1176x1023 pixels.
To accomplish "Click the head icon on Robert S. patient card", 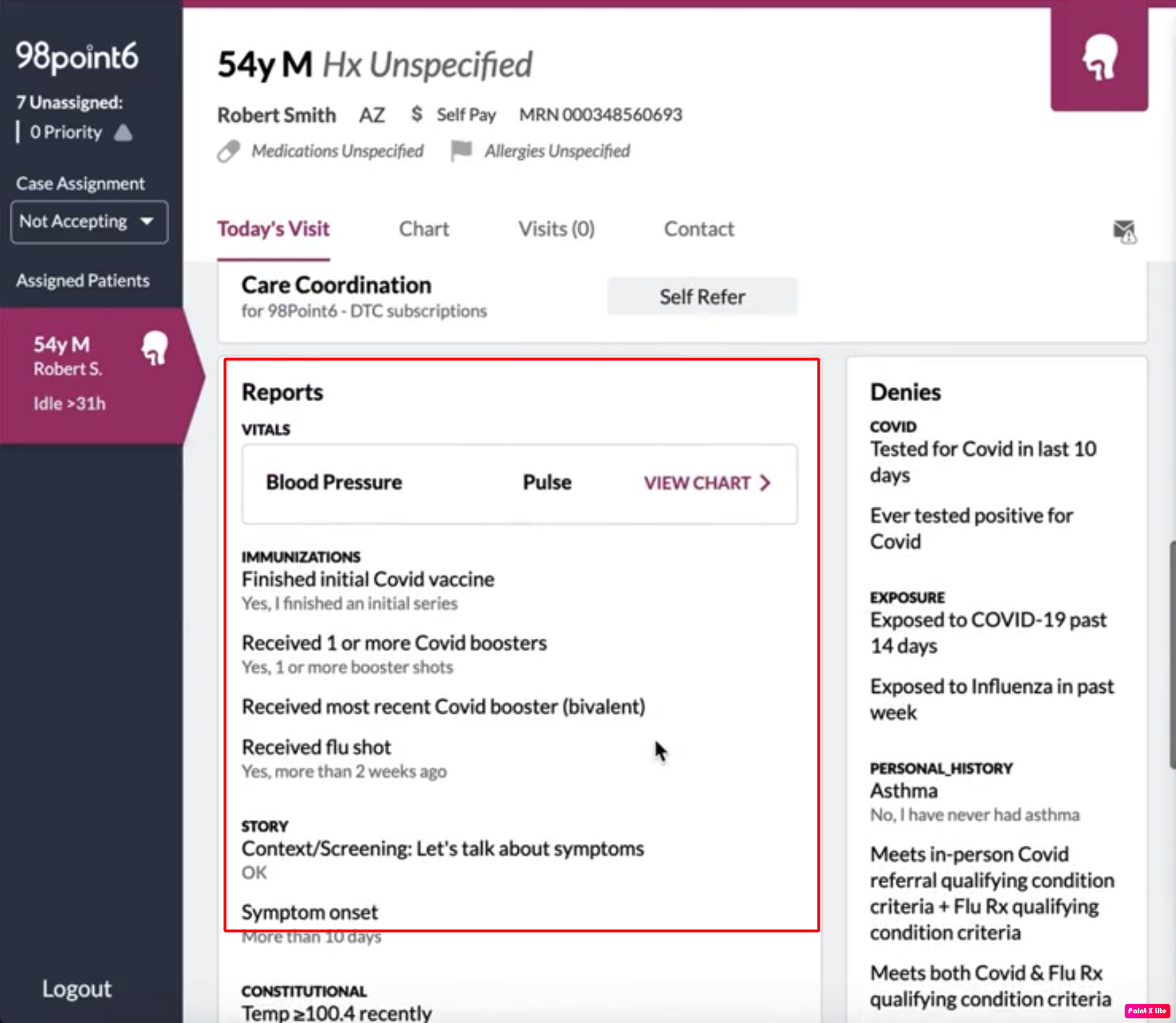I will click(155, 348).
